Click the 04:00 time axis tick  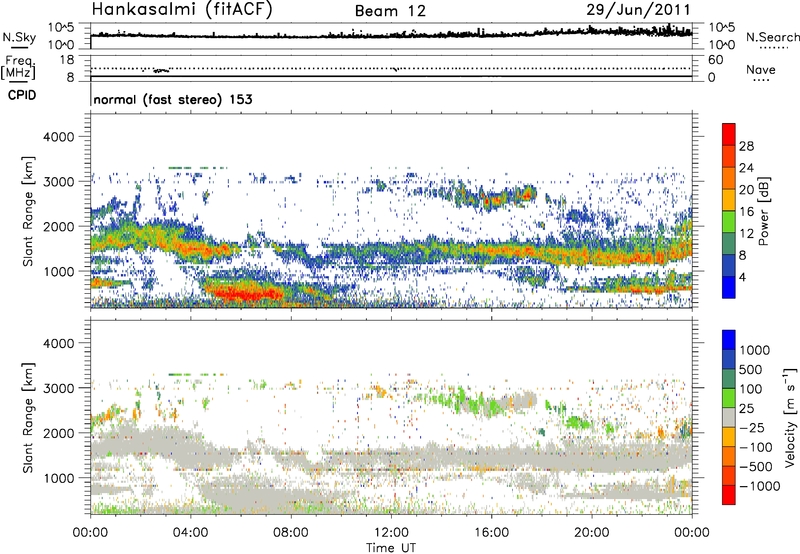point(191,533)
